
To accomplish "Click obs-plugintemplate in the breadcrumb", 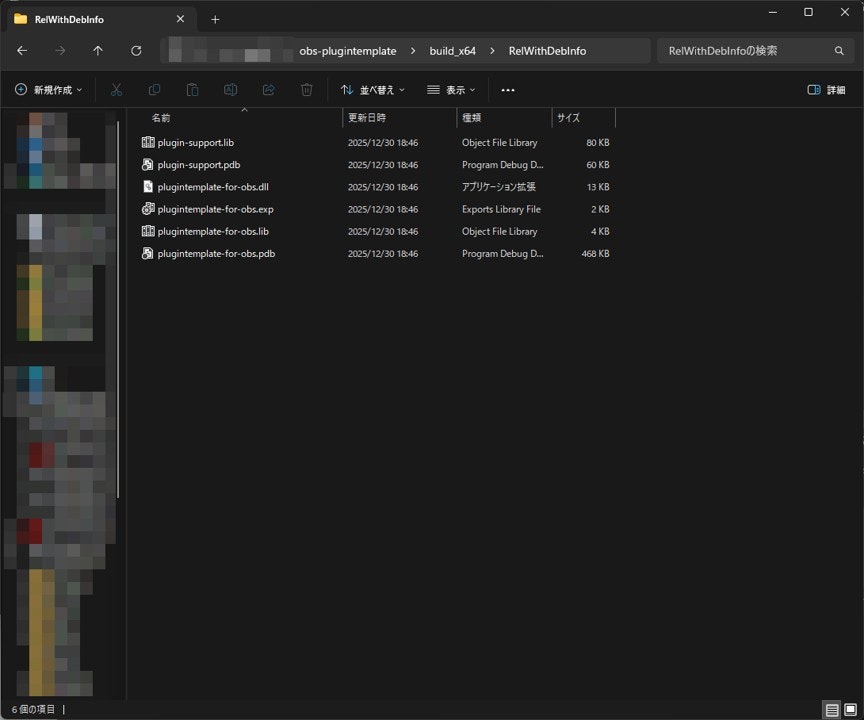I will pos(348,51).
